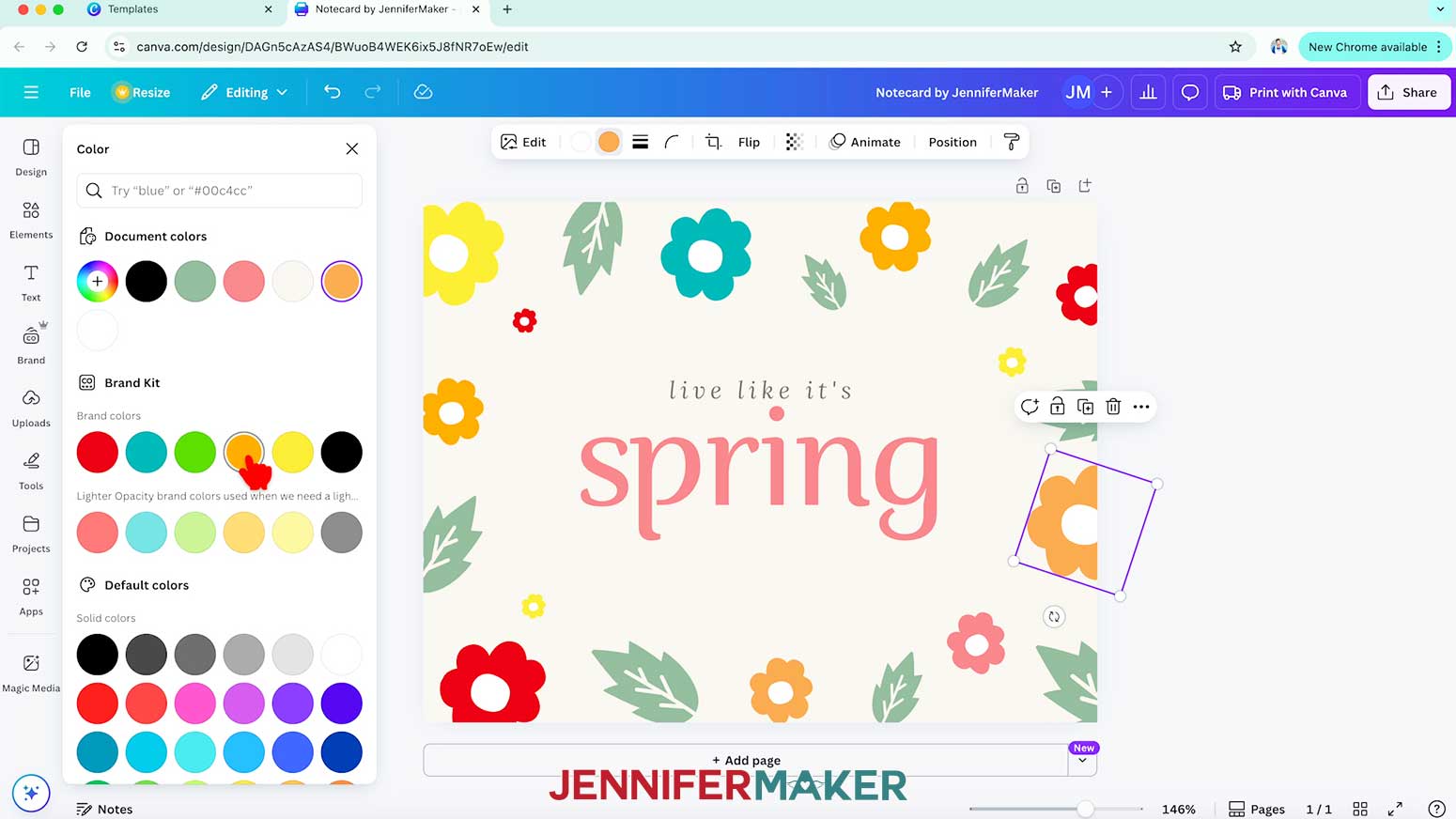Open the line weight border style option

[640, 142]
